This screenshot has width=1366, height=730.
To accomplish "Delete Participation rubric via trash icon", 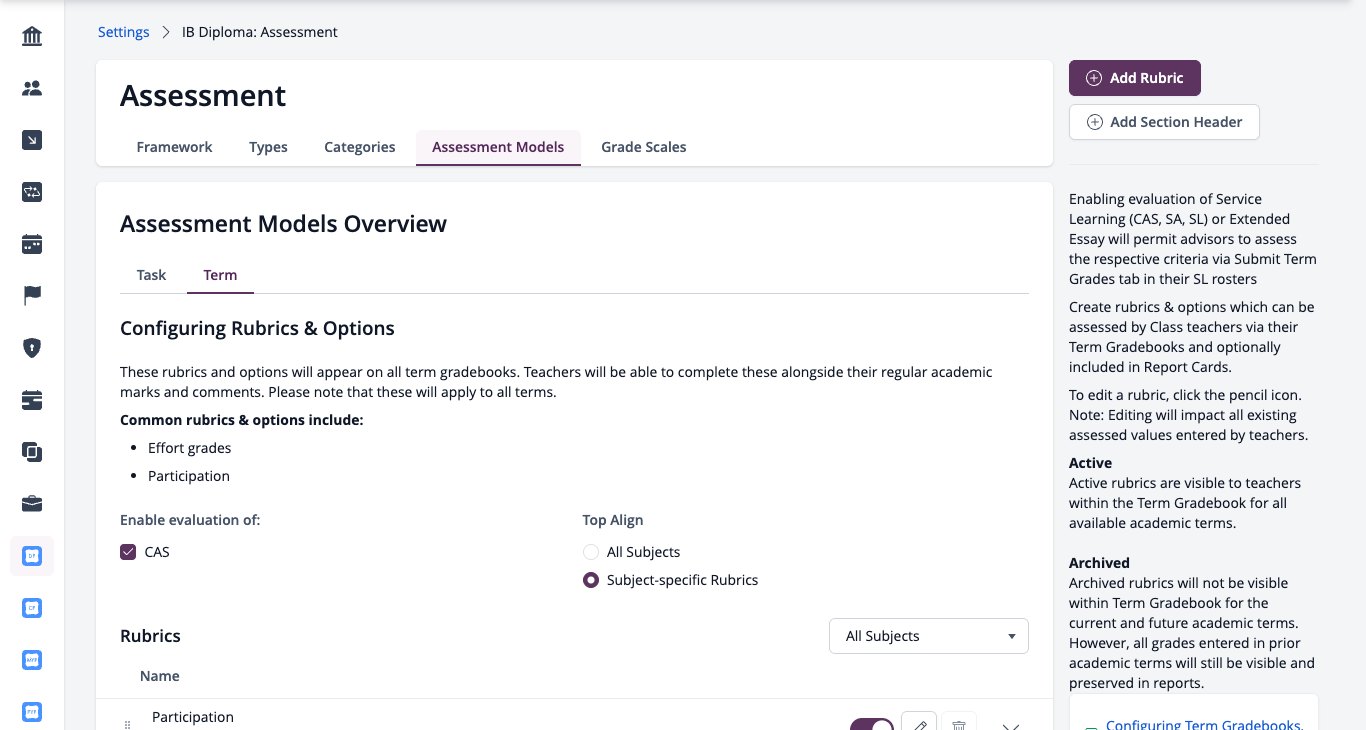I will (x=959, y=724).
